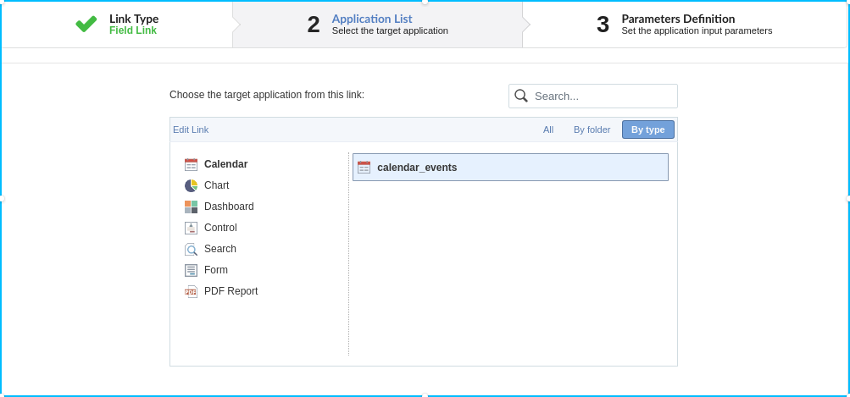
Task: Click the Calendar type icon
Action: (191, 164)
